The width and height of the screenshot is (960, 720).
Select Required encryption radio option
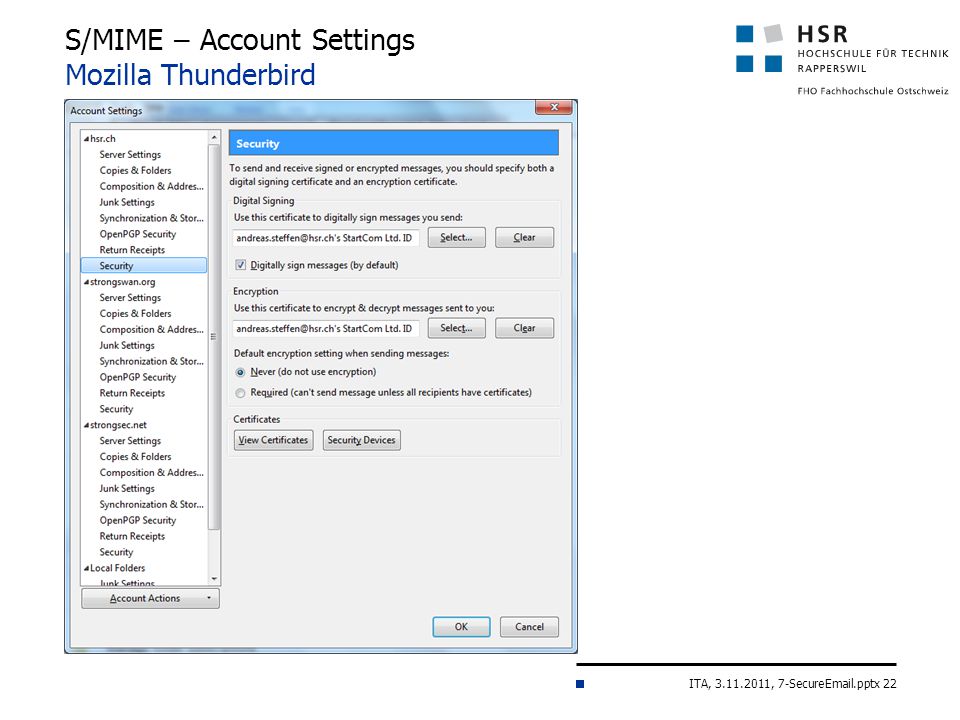[x=241, y=393]
